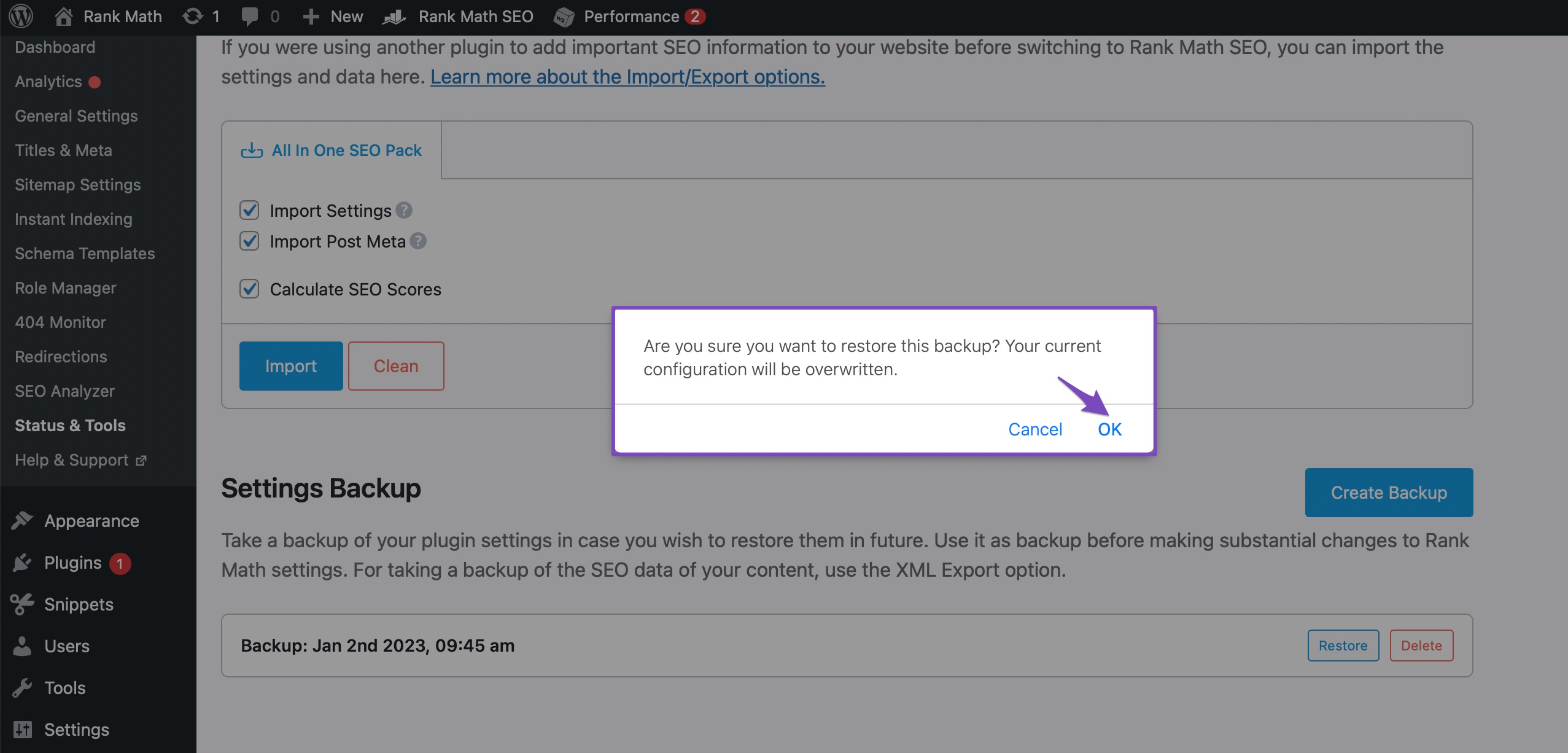Click the Performance cube icon
The height and width of the screenshot is (753, 1568).
(x=564, y=17)
